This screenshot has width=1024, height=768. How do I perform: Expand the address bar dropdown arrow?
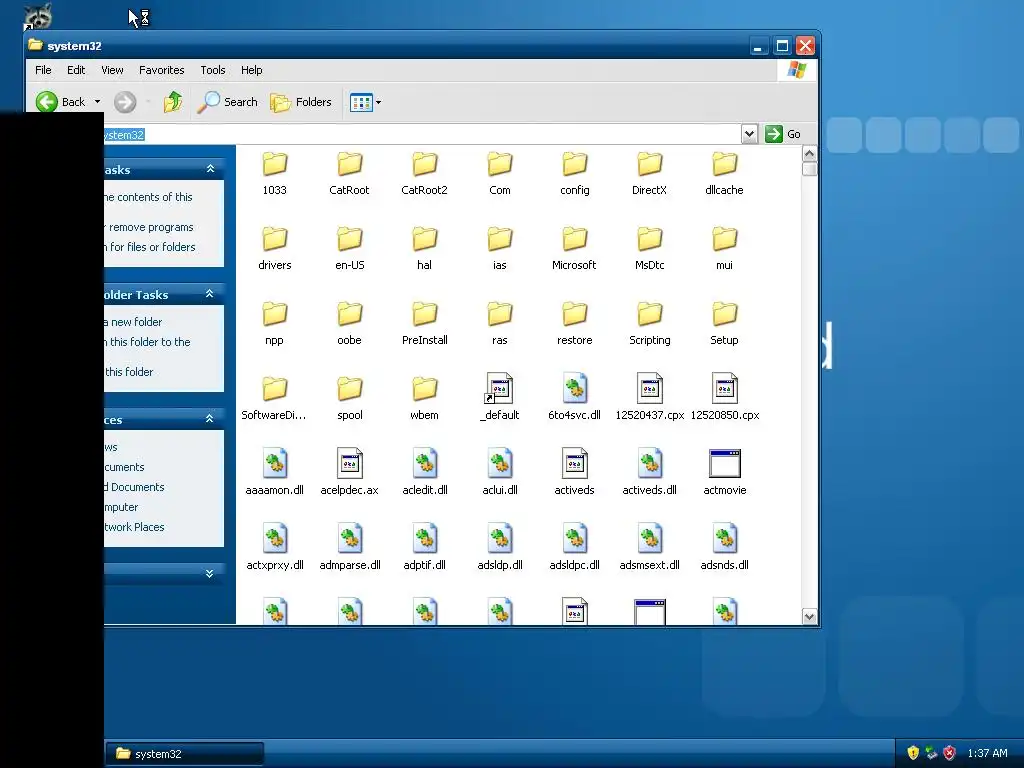point(750,134)
